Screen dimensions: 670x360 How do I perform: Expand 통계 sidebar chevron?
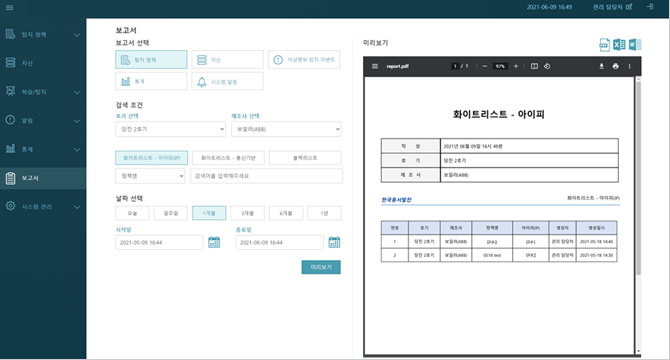pyautogui.click(x=77, y=149)
